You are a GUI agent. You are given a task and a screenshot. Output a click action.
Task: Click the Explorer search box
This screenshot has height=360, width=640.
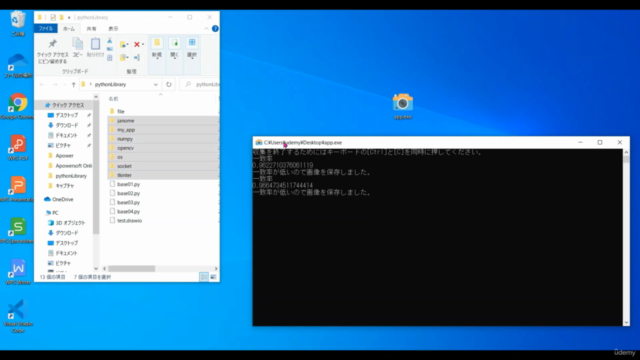pos(201,84)
